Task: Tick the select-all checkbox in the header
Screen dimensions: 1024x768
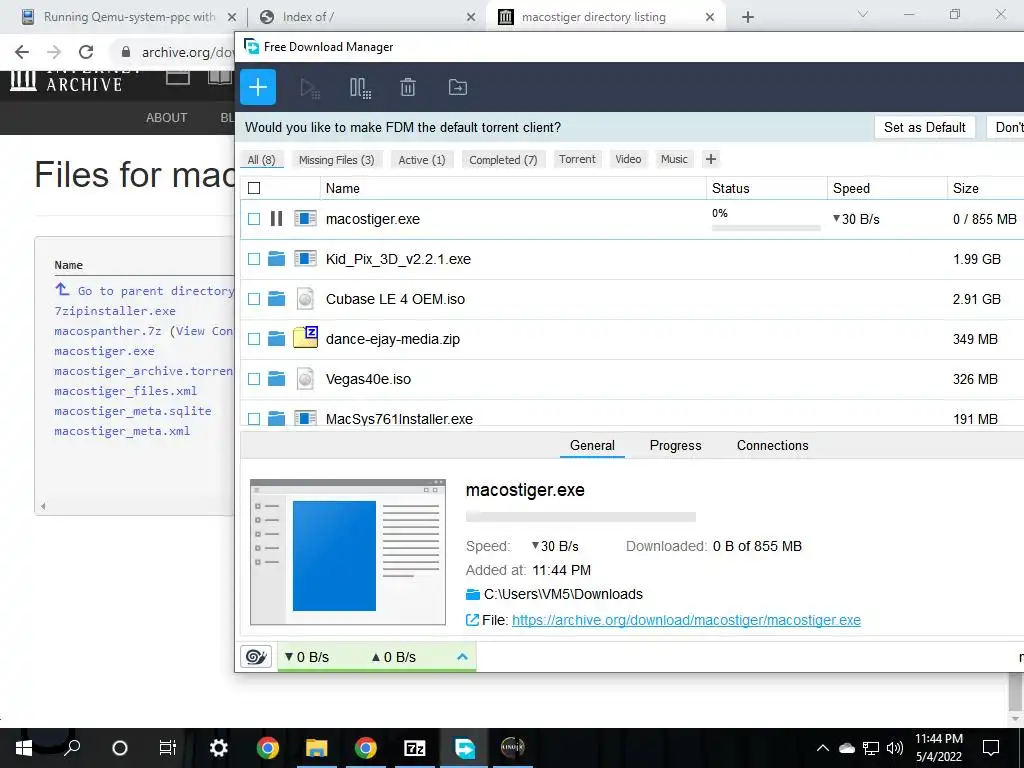Action: 254,188
